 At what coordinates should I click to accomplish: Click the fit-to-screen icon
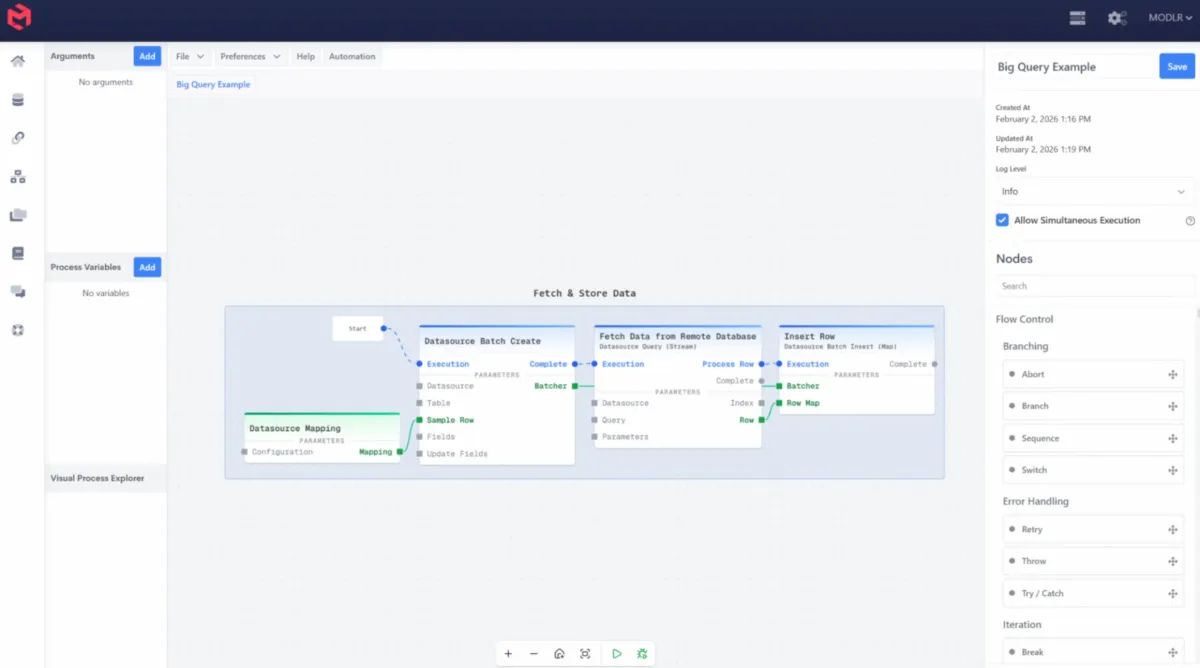pyautogui.click(x=585, y=654)
